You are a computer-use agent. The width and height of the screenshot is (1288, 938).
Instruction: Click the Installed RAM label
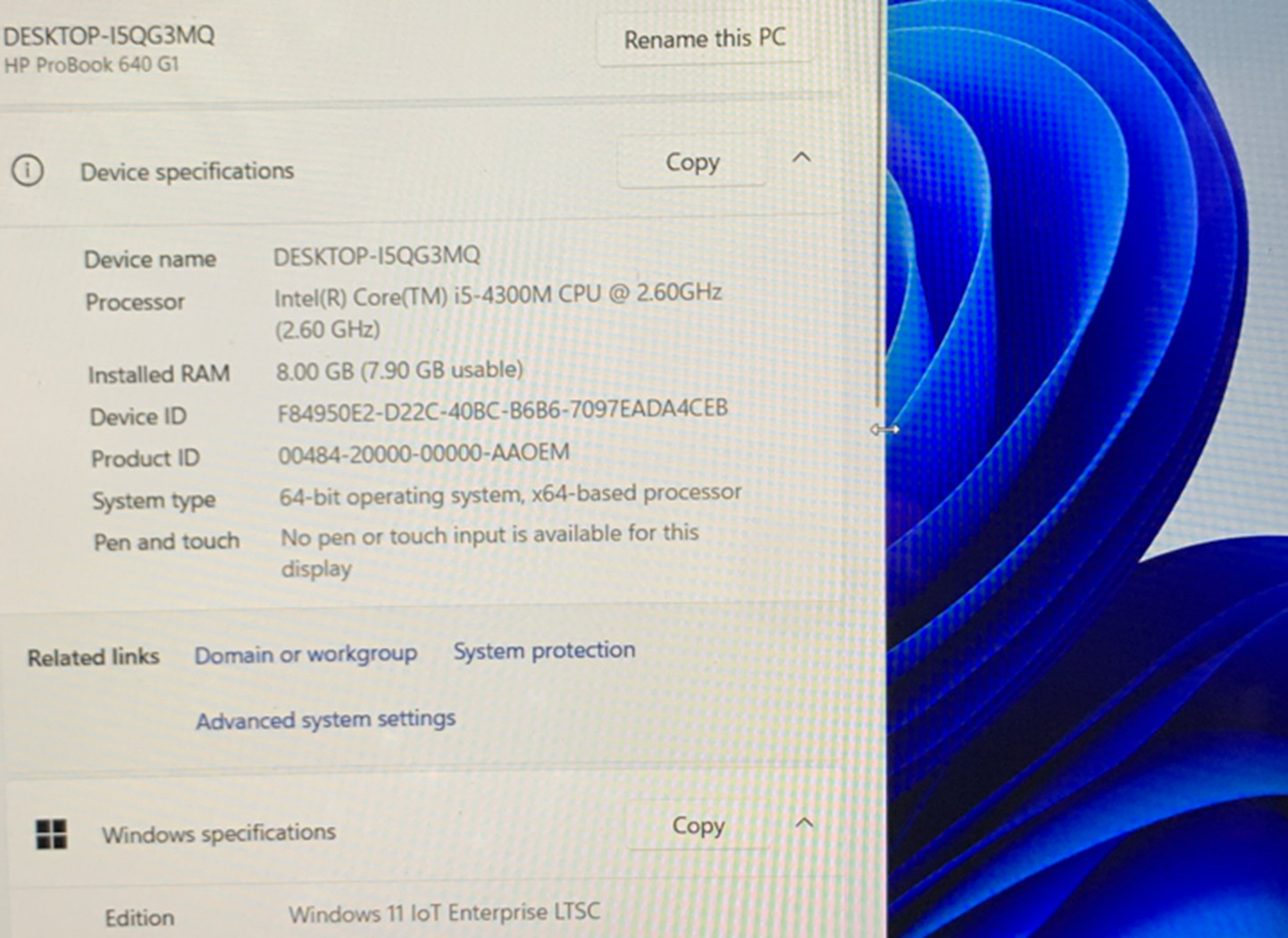click(159, 374)
